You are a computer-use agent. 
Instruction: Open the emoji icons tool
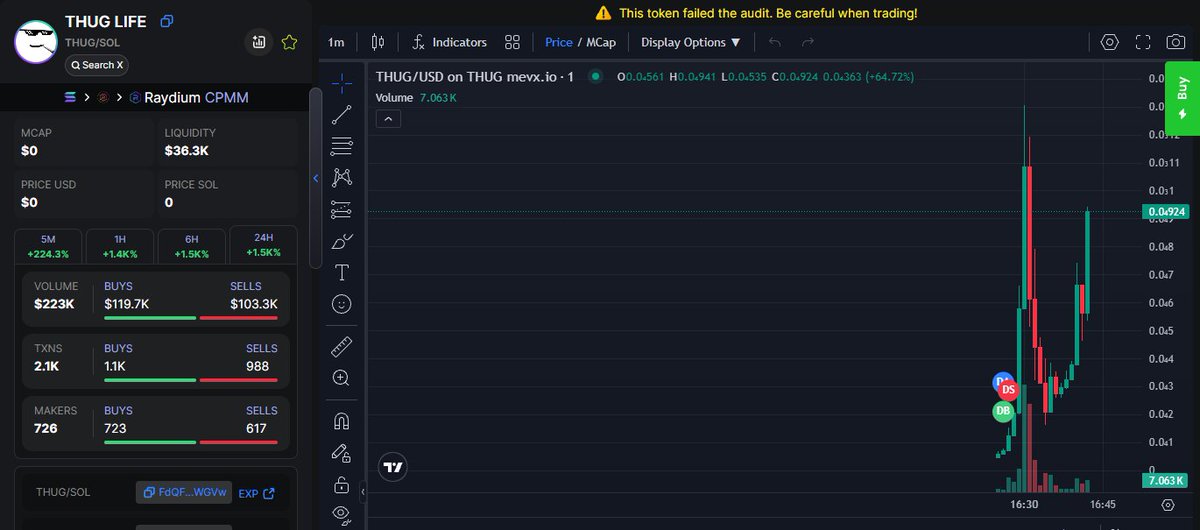[x=341, y=304]
